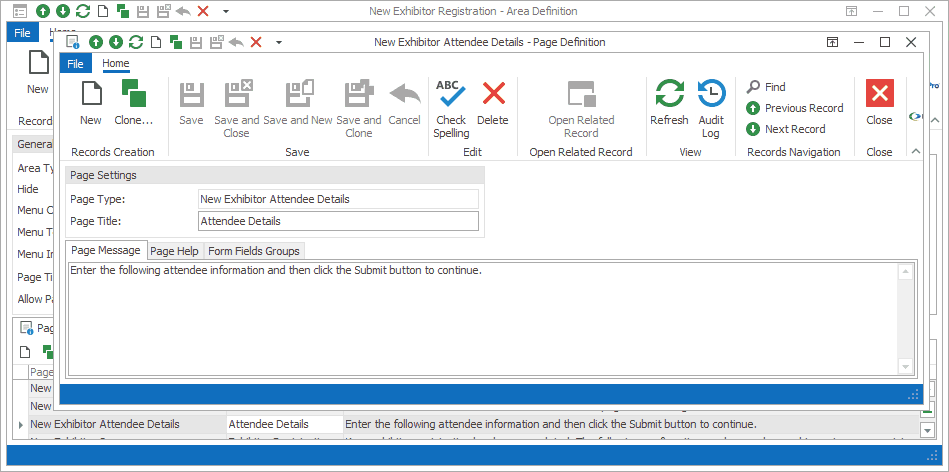The image size is (949, 472).
Task: Click the Cancel ribbon button
Action: [404, 103]
